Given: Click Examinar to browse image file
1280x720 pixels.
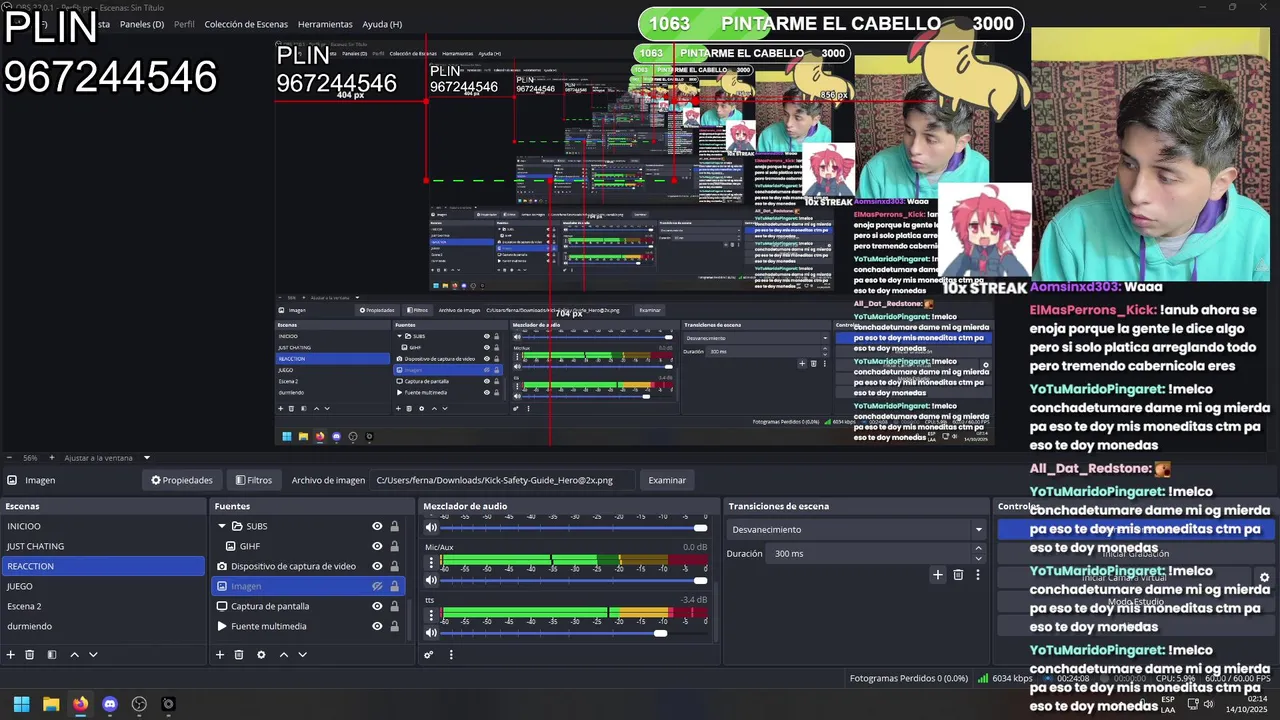Looking at the screenshot, I should pos(667,480).
